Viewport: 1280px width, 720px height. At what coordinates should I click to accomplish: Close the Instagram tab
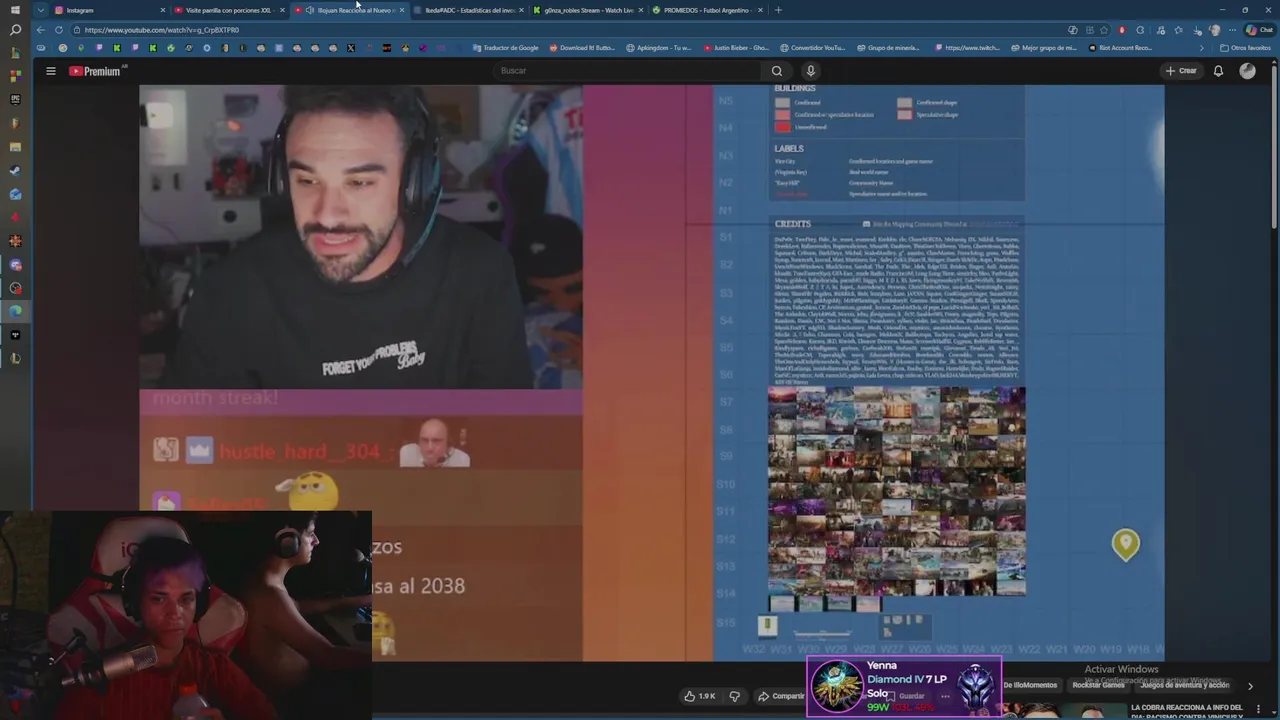pyautogui.click(x=163, y=10)
